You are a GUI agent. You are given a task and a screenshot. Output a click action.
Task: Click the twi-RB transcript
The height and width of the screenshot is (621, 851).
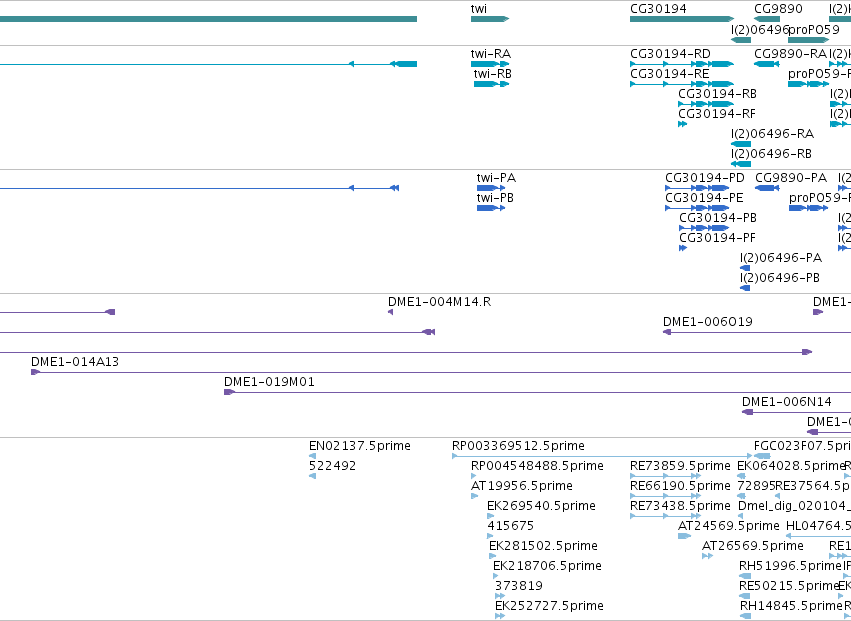[491, 84]
